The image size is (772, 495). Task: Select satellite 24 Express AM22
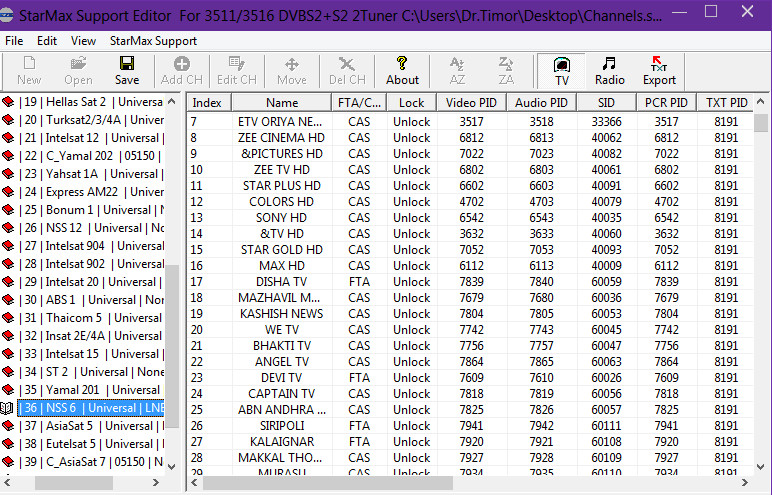91,192
